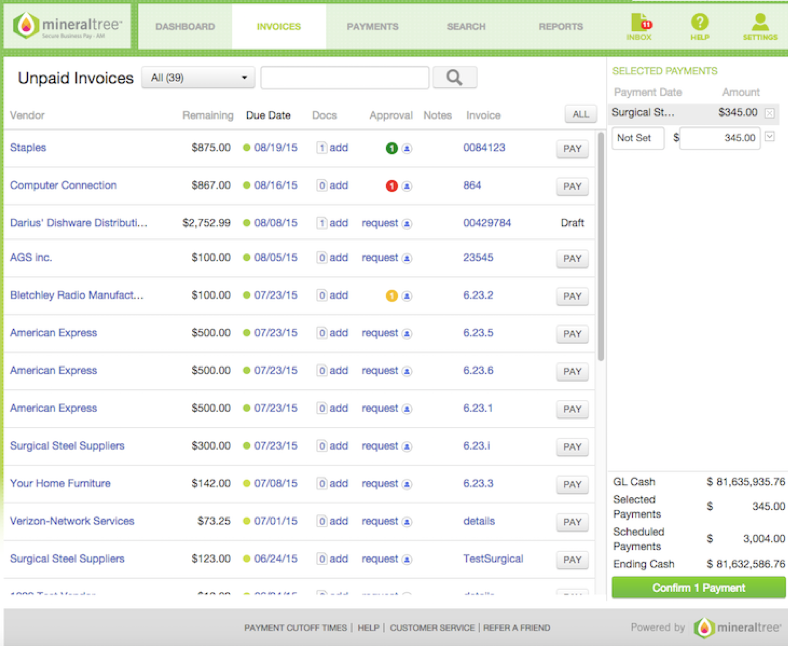Click the mineraltree logo at top left
Viewport: 788px width, 646px height.
pos(67,26)
